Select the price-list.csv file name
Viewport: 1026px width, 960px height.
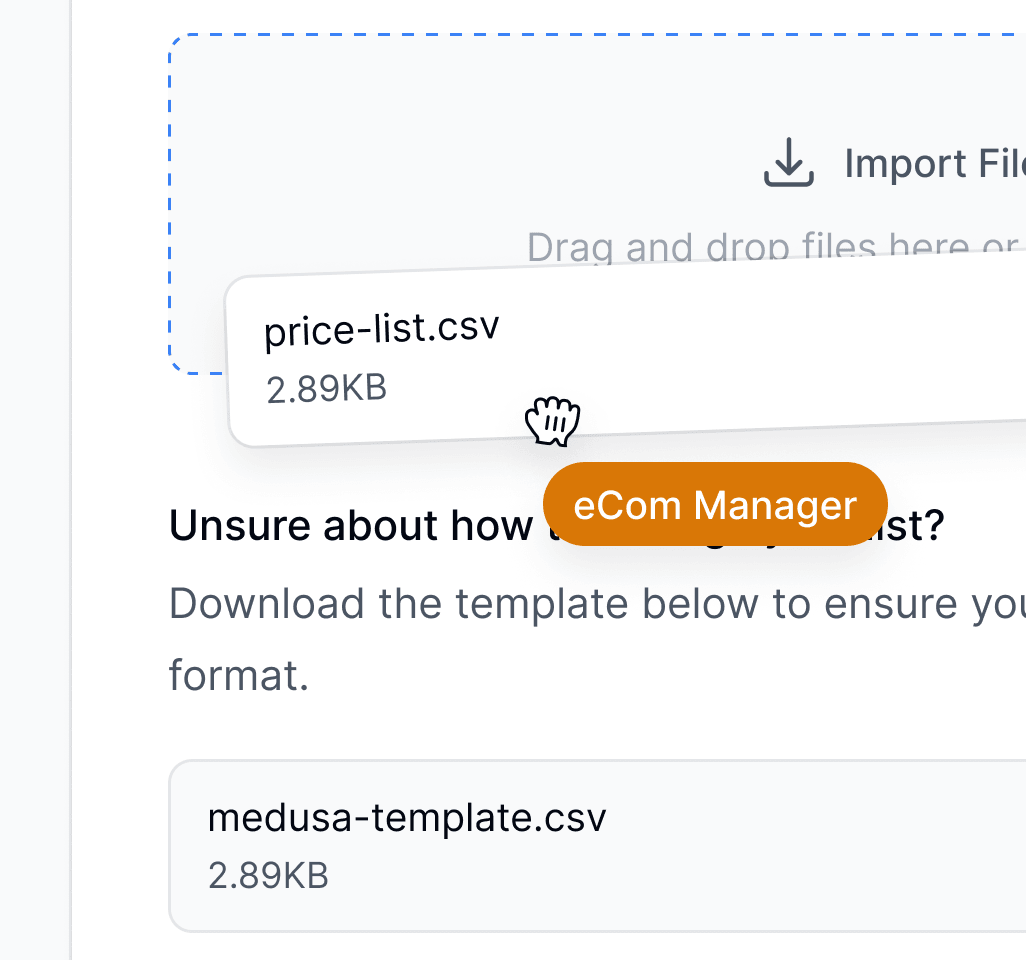point(381,329)
